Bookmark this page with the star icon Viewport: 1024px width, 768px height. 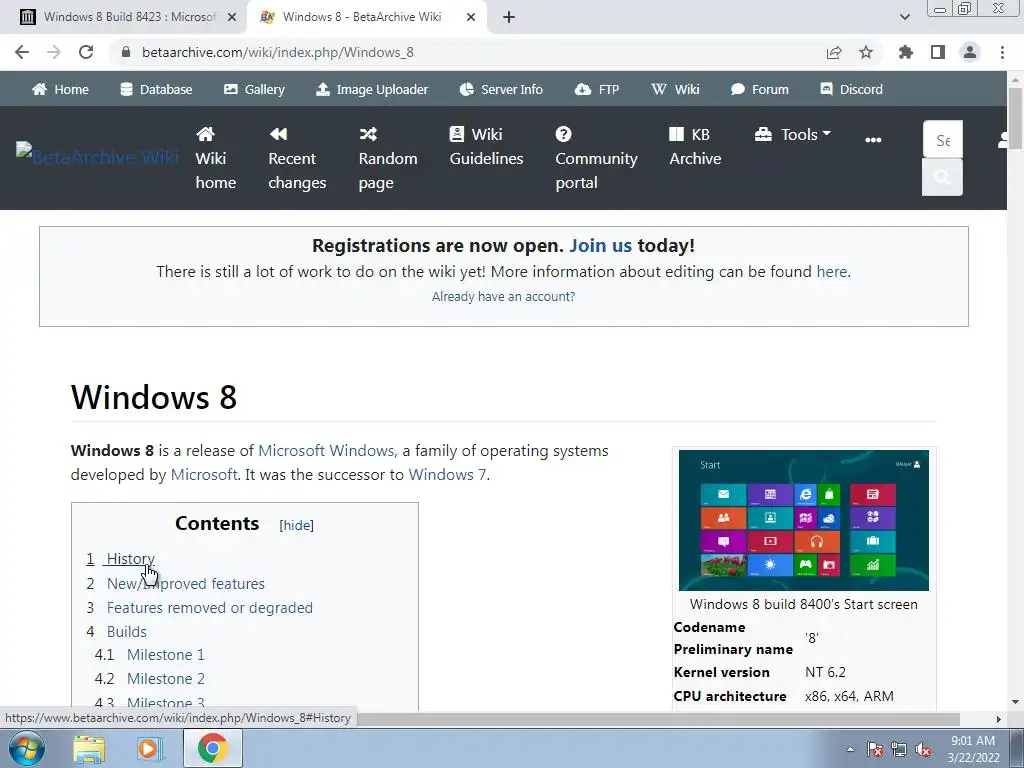866,52
